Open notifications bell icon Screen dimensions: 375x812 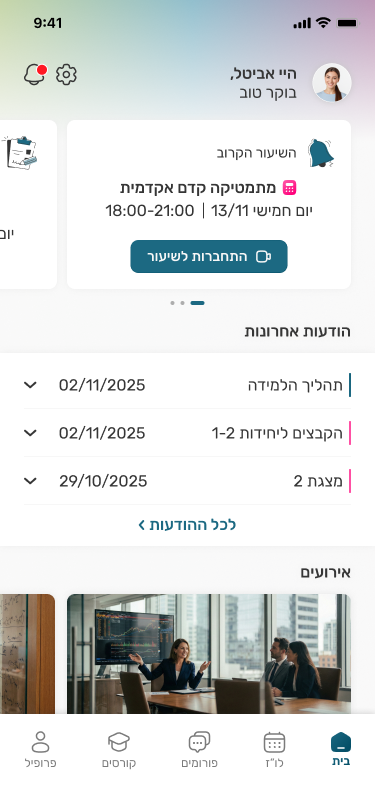point(35,75)
